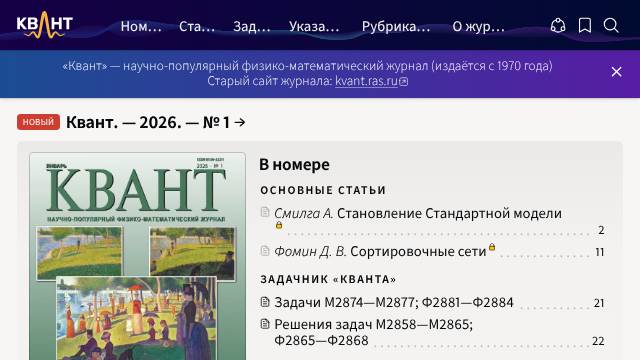Viewport: 640px width, 360px height.
Task: Open the Задачи menu item
Action: [x=252, y=27]
